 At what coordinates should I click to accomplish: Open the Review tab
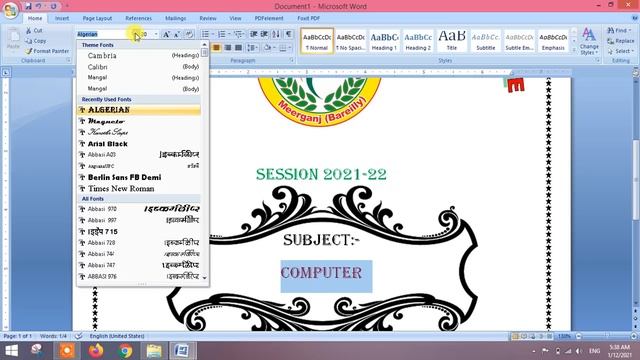click(208, 18)
